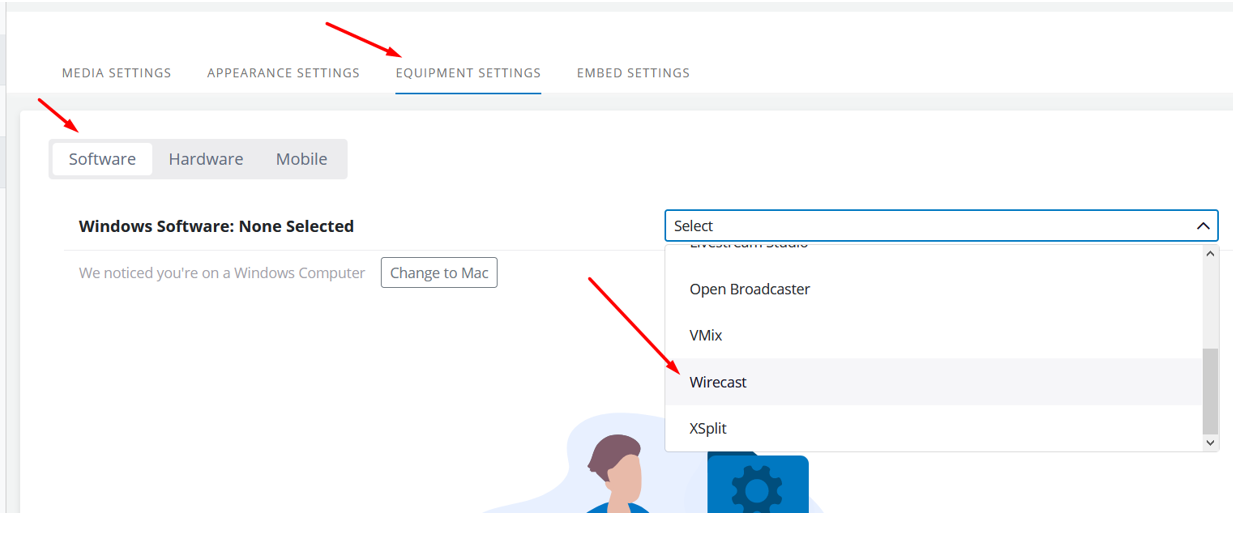The width and height of the screenshot is (1233, 538).
Task: Click the dropdown list's scrollbar thumb
Action: (1210, 391)
